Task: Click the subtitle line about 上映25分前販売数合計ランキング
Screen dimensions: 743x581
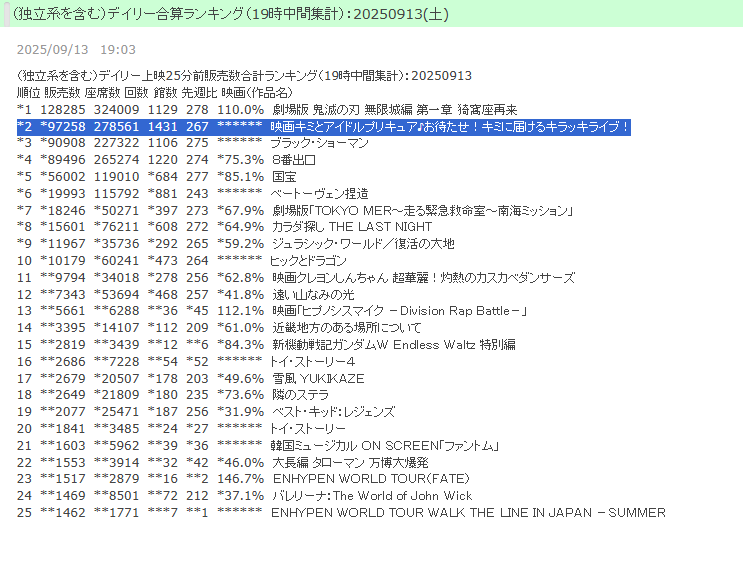Action: click(x=245, y=76)
